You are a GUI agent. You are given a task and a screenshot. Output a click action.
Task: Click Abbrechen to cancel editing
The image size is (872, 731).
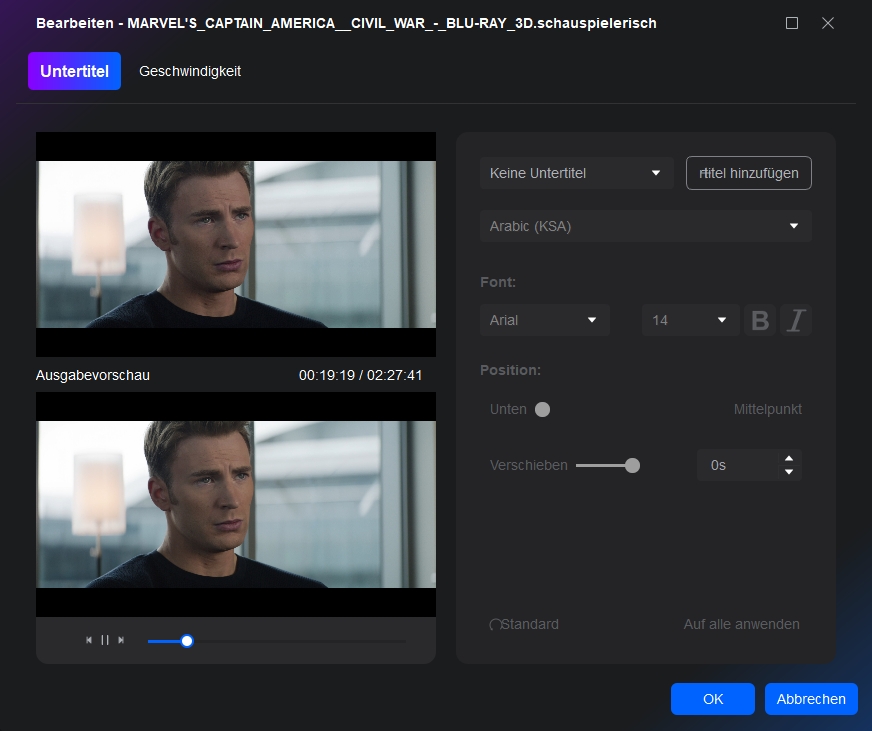point(811,699)
